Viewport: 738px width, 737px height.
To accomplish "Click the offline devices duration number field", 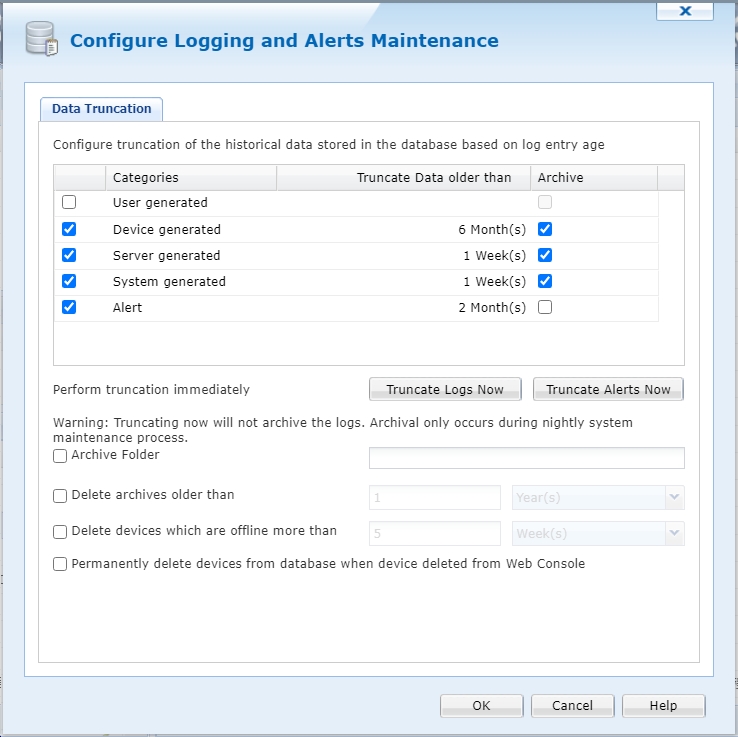I will 434,534.
